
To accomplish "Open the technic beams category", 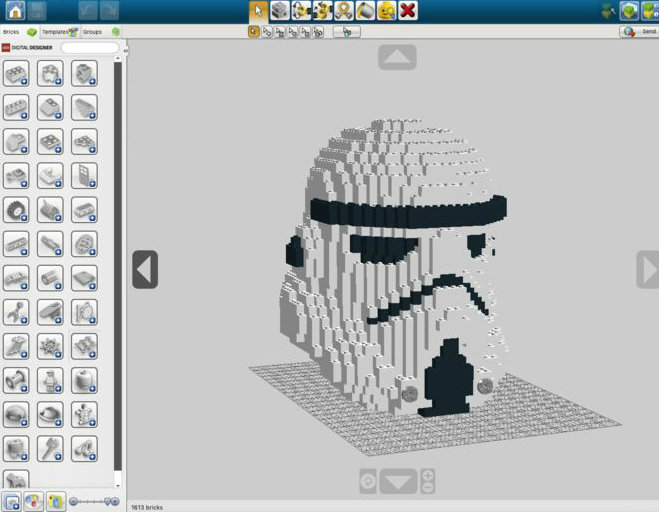I will [16, 244].
